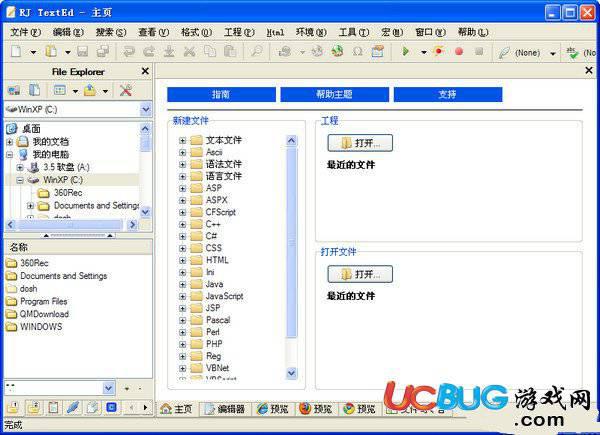Open the (None) syntax highlighter dropdown
Viewport: 600px width, 435px height.
coord(553,54)
